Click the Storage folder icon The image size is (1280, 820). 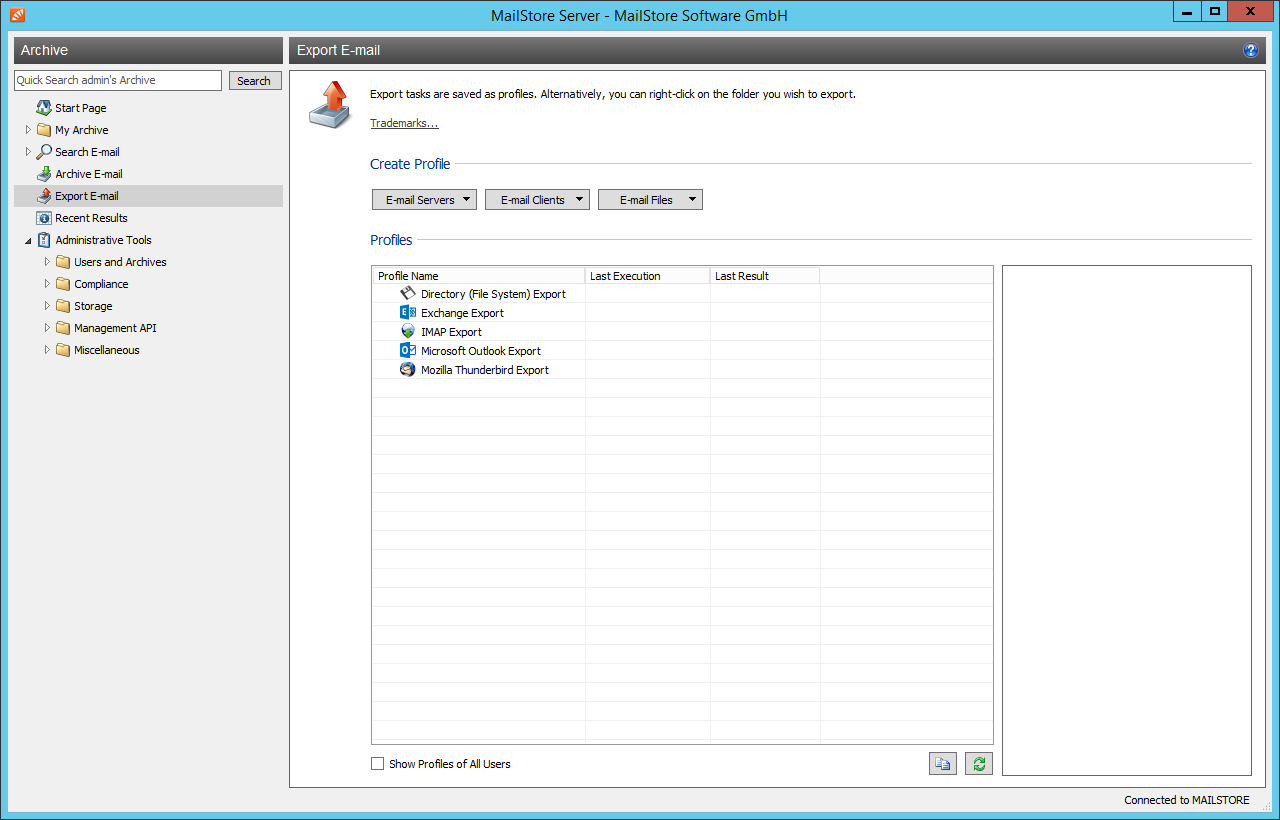(x=63, y=306)
